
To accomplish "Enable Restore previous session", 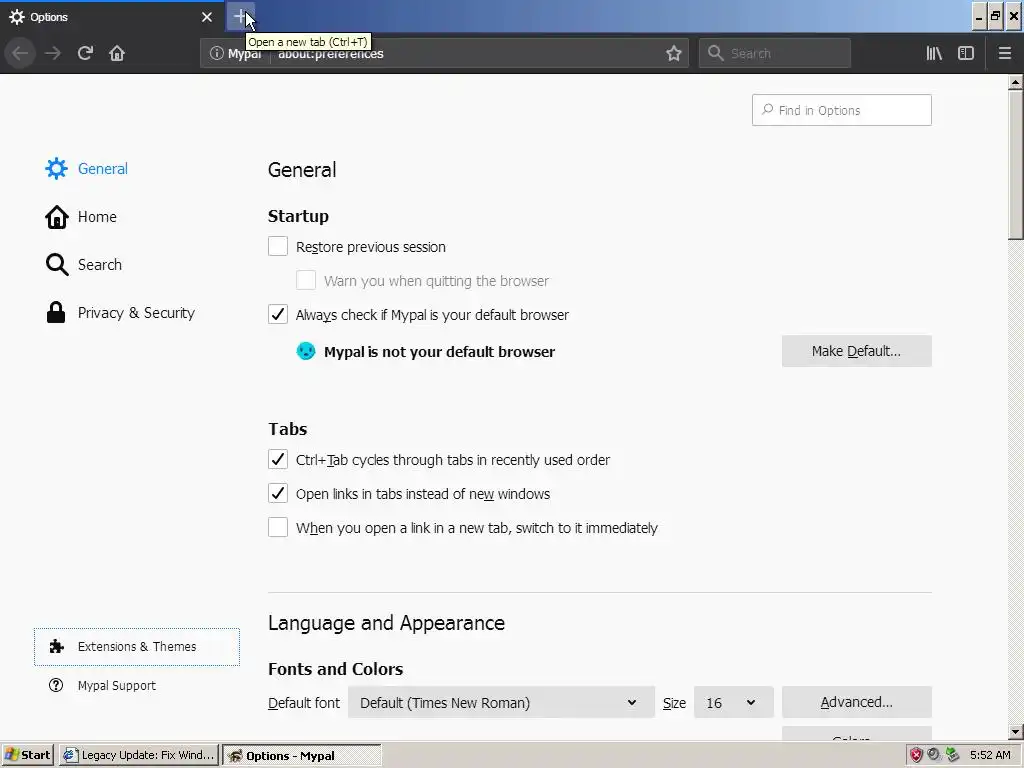I will tap(278, 246).
